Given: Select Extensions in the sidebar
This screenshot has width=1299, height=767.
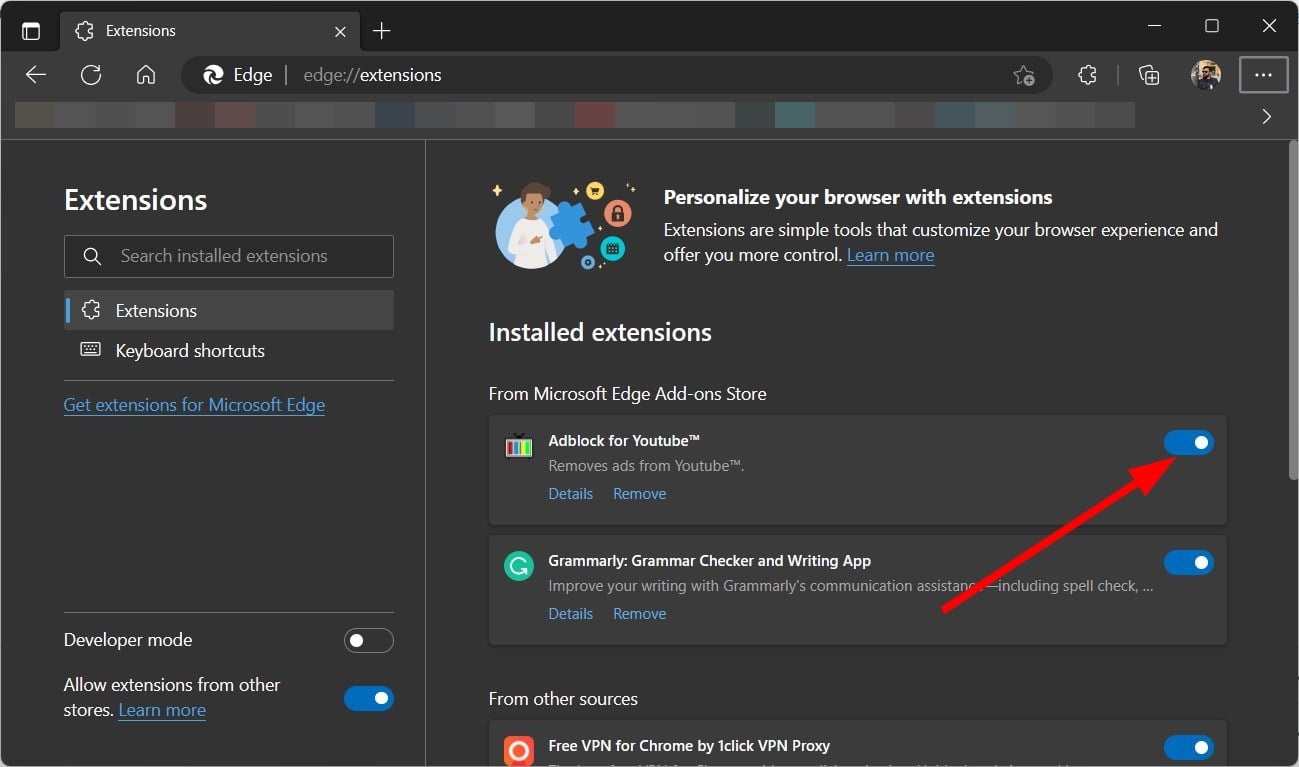Looking at the screenshot, I should point(229,310).
